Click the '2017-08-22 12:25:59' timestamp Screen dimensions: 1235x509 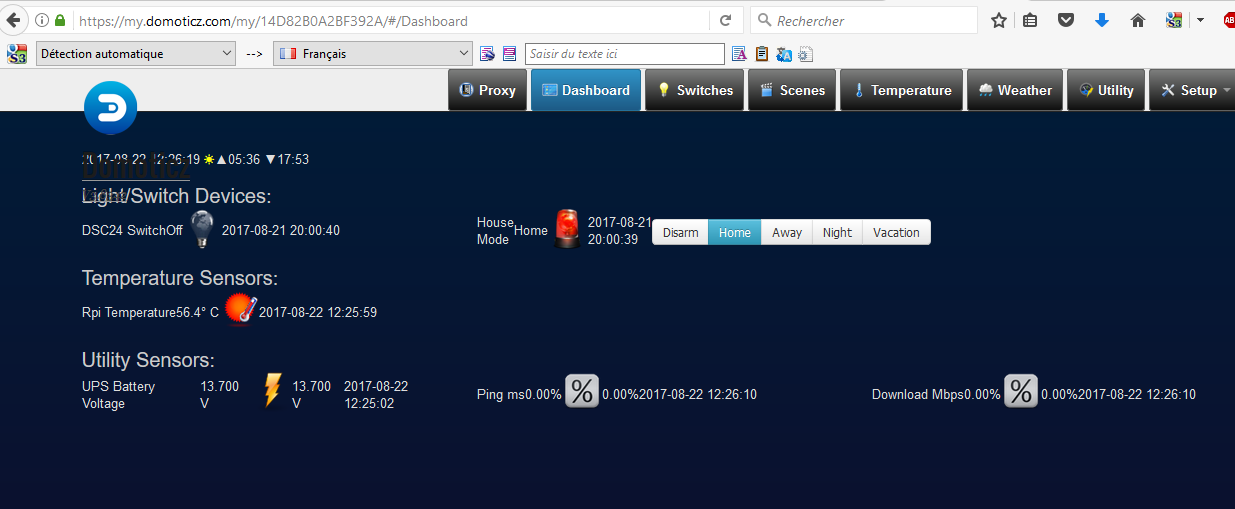coord(318,312)
